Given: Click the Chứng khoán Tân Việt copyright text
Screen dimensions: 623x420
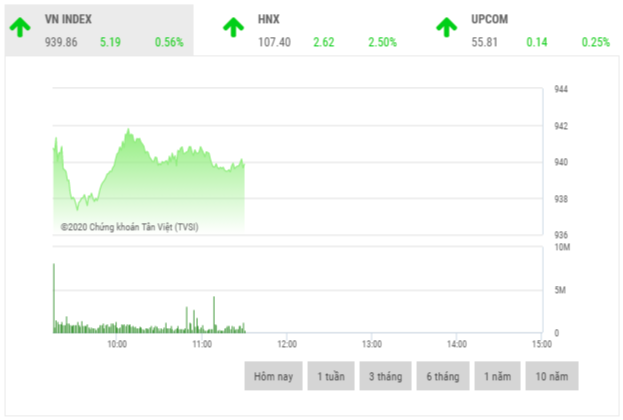Looking at the screenshot, I should click(129, 227).
